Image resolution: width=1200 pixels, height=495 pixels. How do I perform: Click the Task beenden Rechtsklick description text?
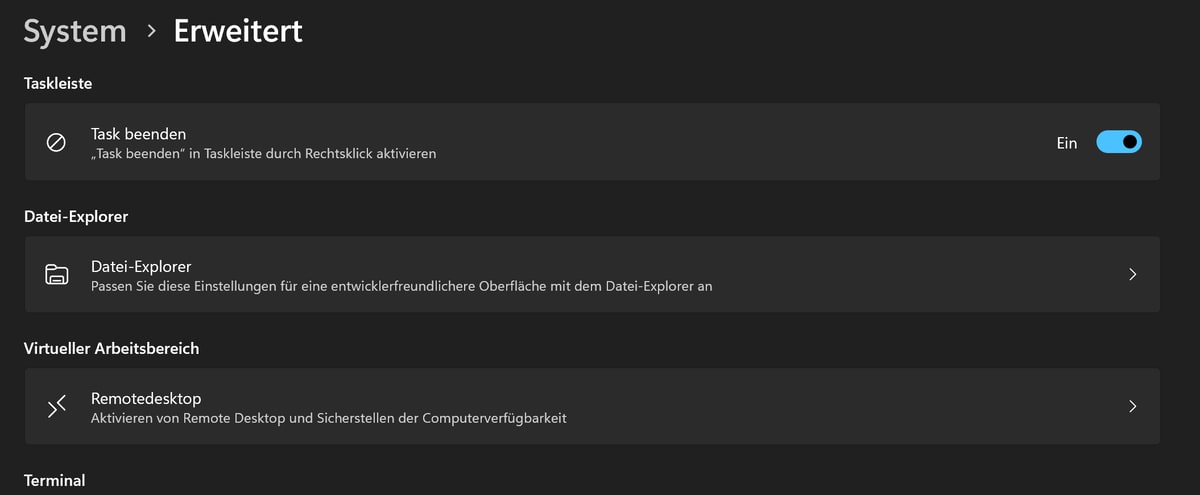tap(263, 154)
